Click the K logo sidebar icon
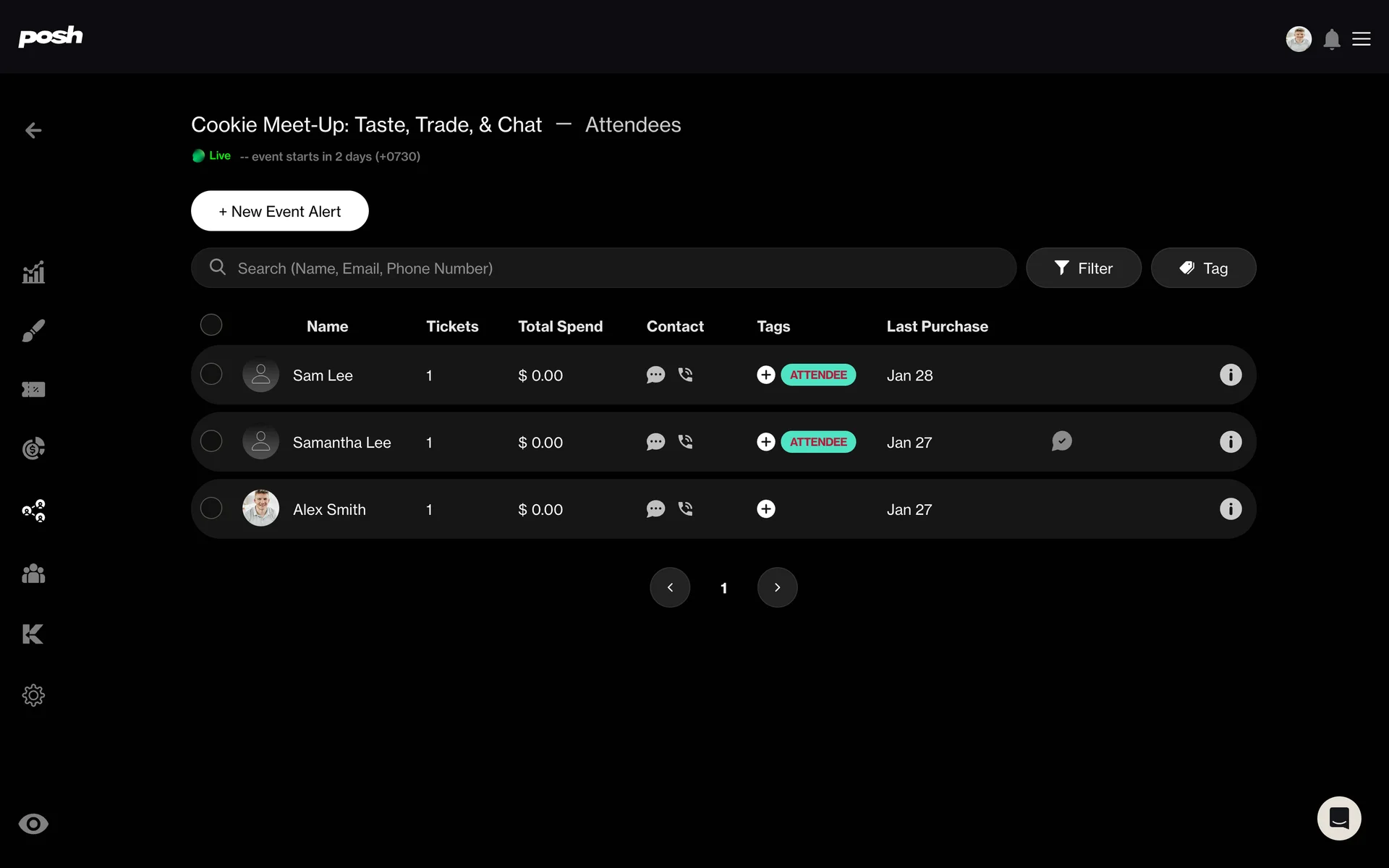1389x868 pixels. (33, 634)
